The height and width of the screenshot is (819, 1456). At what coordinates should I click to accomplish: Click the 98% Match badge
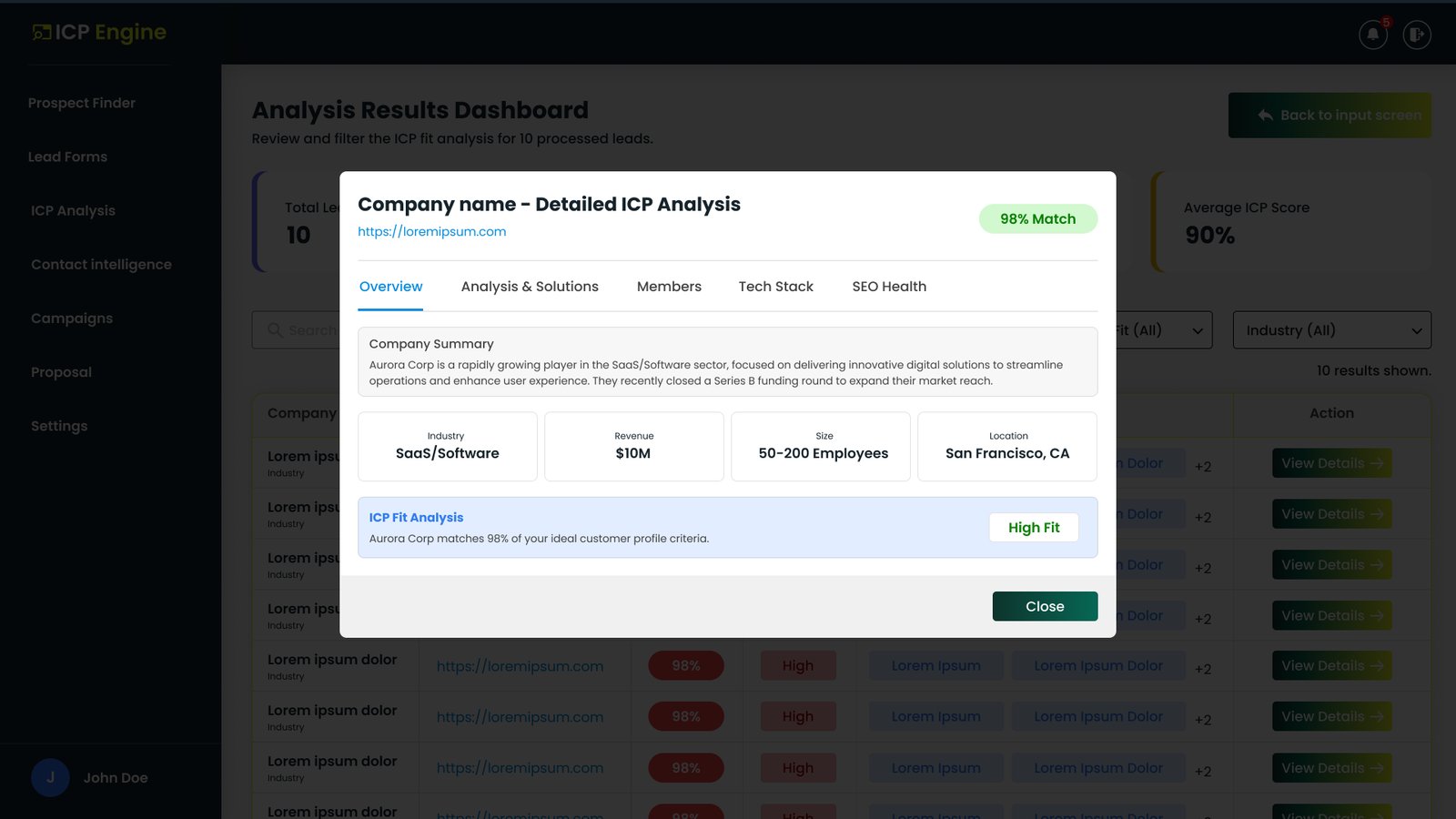(x=1037, y=218)
